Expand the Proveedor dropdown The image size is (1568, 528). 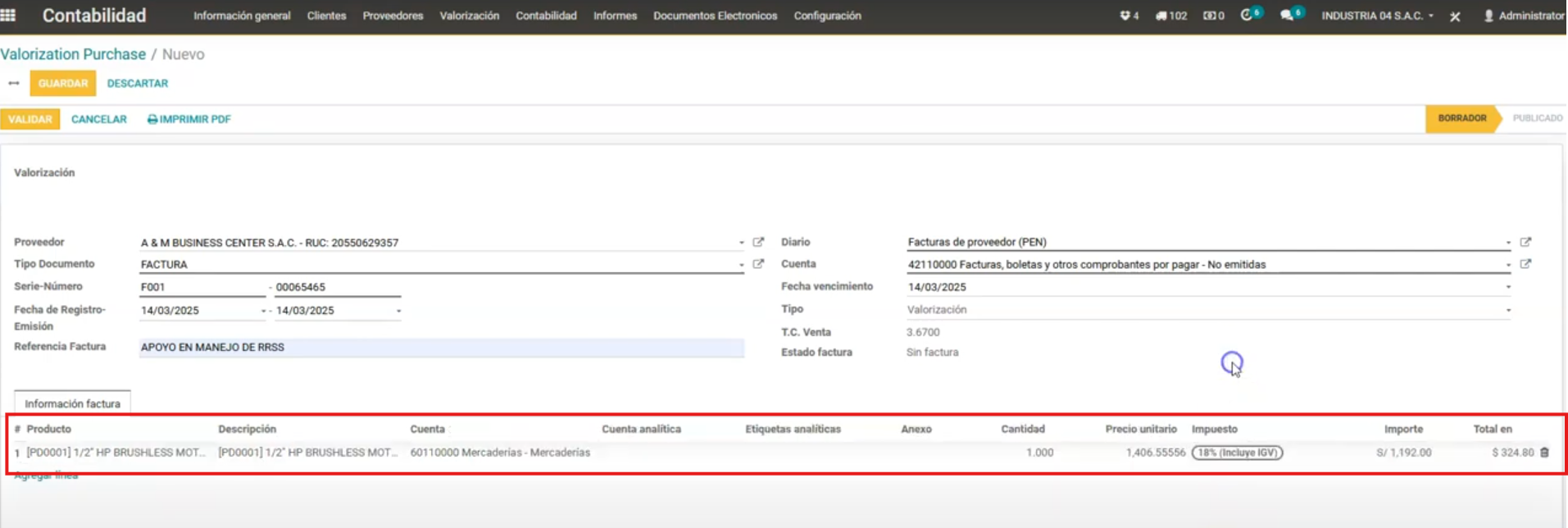click(x=741, y=243)
